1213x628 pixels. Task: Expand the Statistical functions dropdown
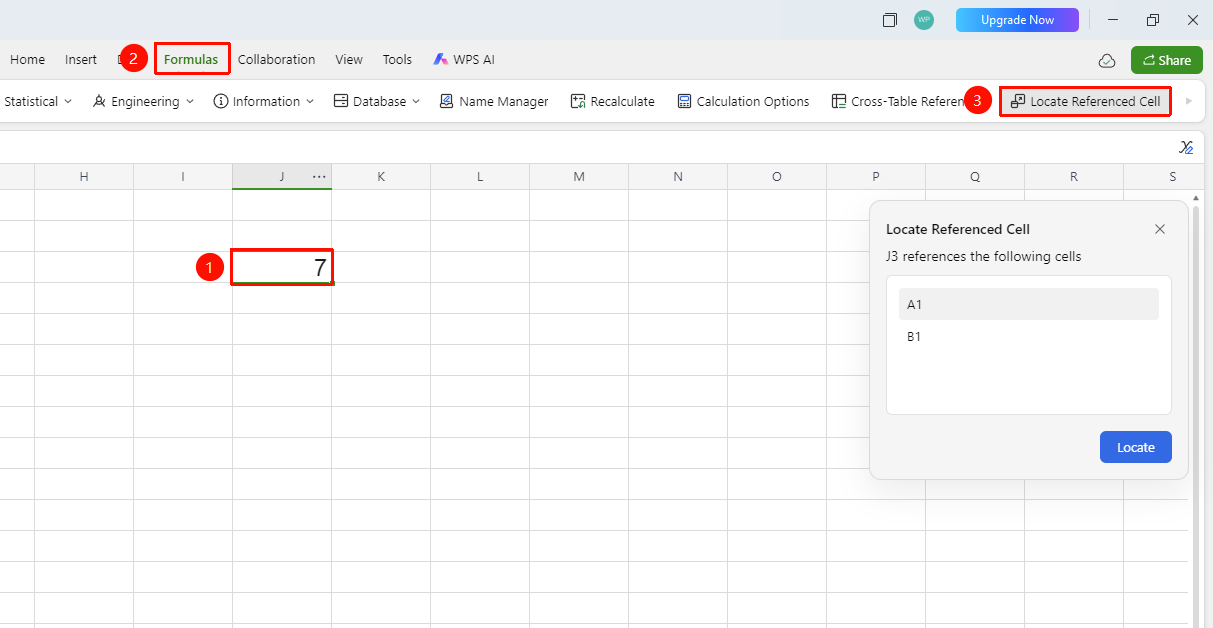pos(38,101)
